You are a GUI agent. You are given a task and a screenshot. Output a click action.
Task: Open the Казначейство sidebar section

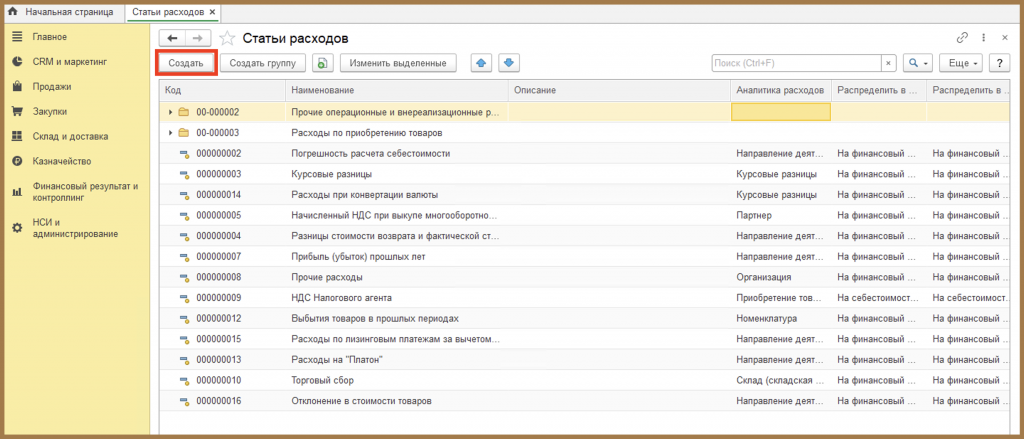pos(61,161)
